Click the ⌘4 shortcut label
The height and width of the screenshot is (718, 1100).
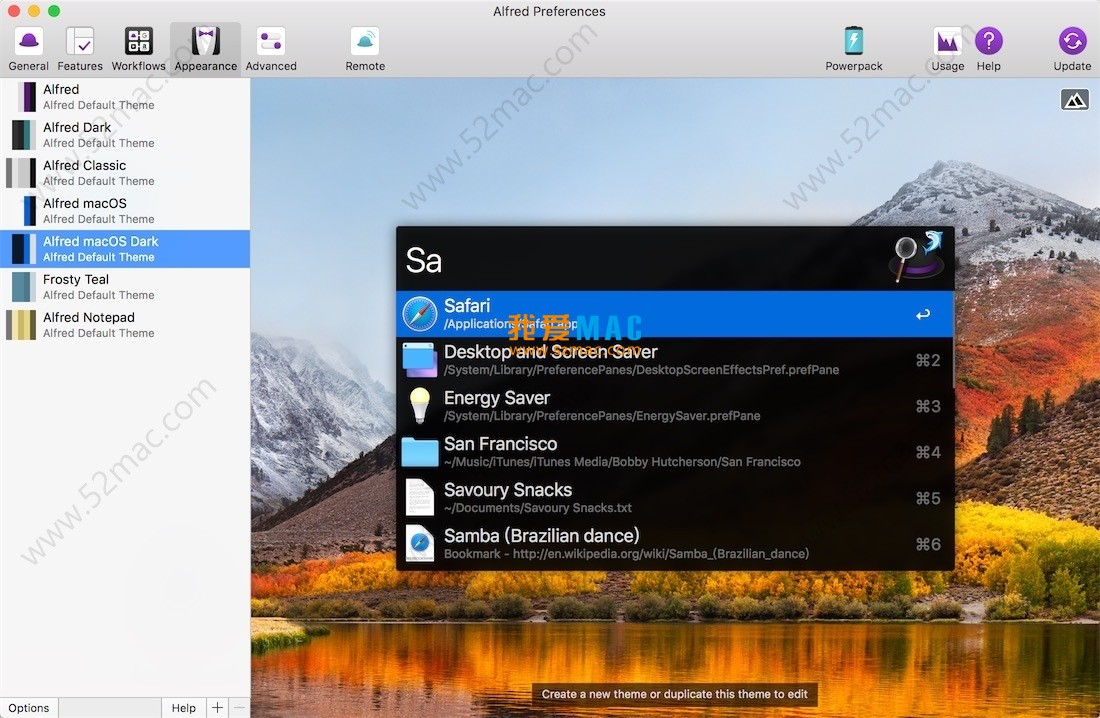pos(927,452)
